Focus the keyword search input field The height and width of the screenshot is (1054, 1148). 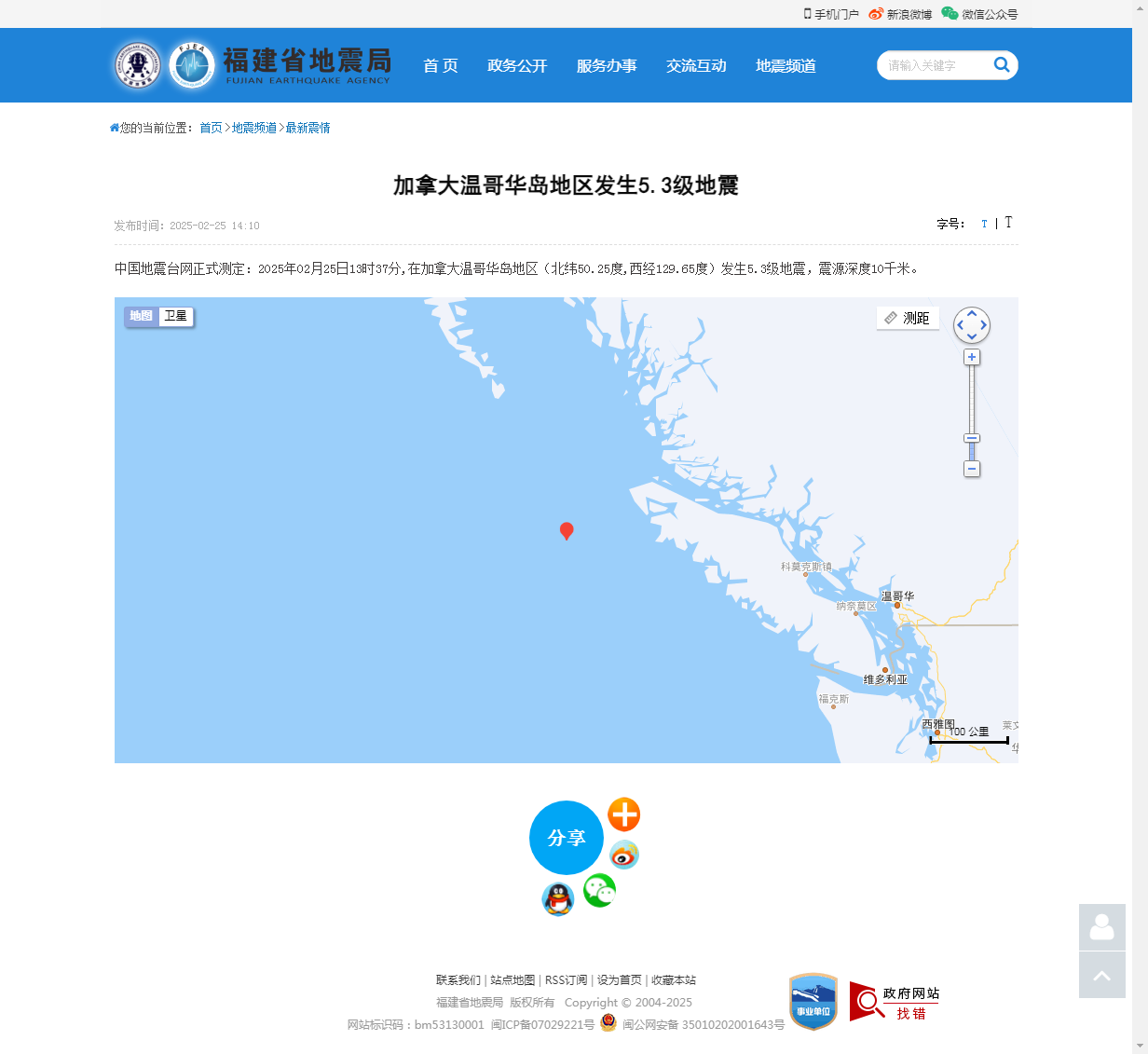935,65
